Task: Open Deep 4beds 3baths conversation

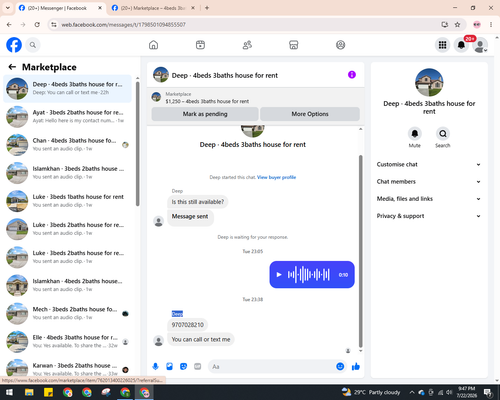Action: click(67, 89)
